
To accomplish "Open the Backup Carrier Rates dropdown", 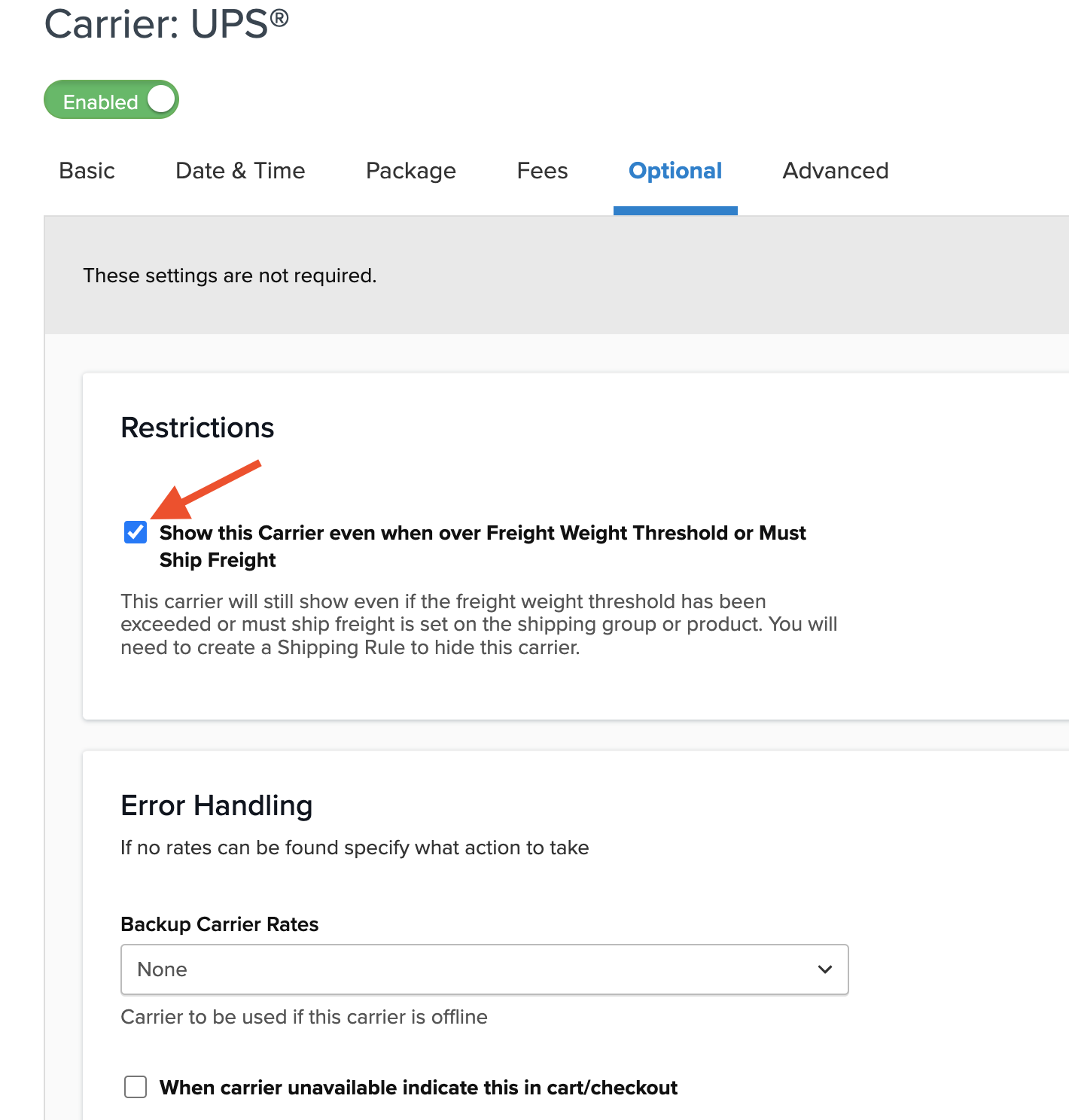I will tap(484, 969).
